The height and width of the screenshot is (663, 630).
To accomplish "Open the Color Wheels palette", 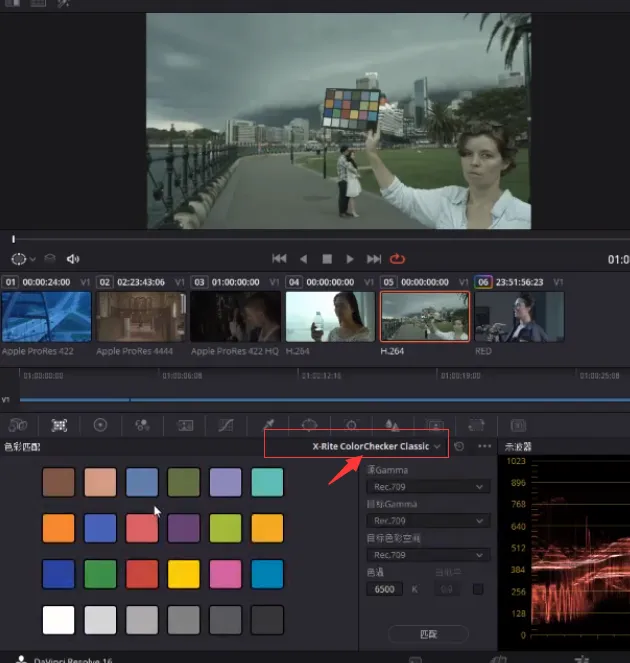I will (100, 425).
